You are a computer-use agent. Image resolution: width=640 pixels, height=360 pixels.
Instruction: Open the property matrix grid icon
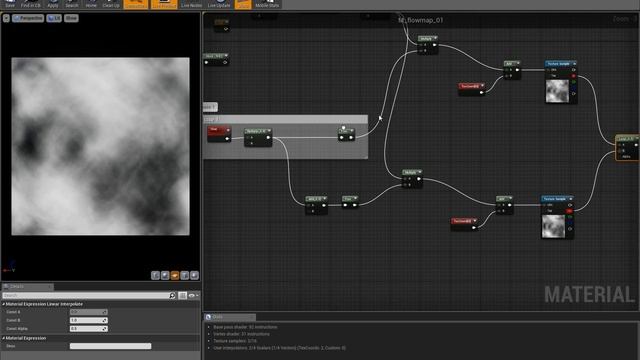pos(182,295)
